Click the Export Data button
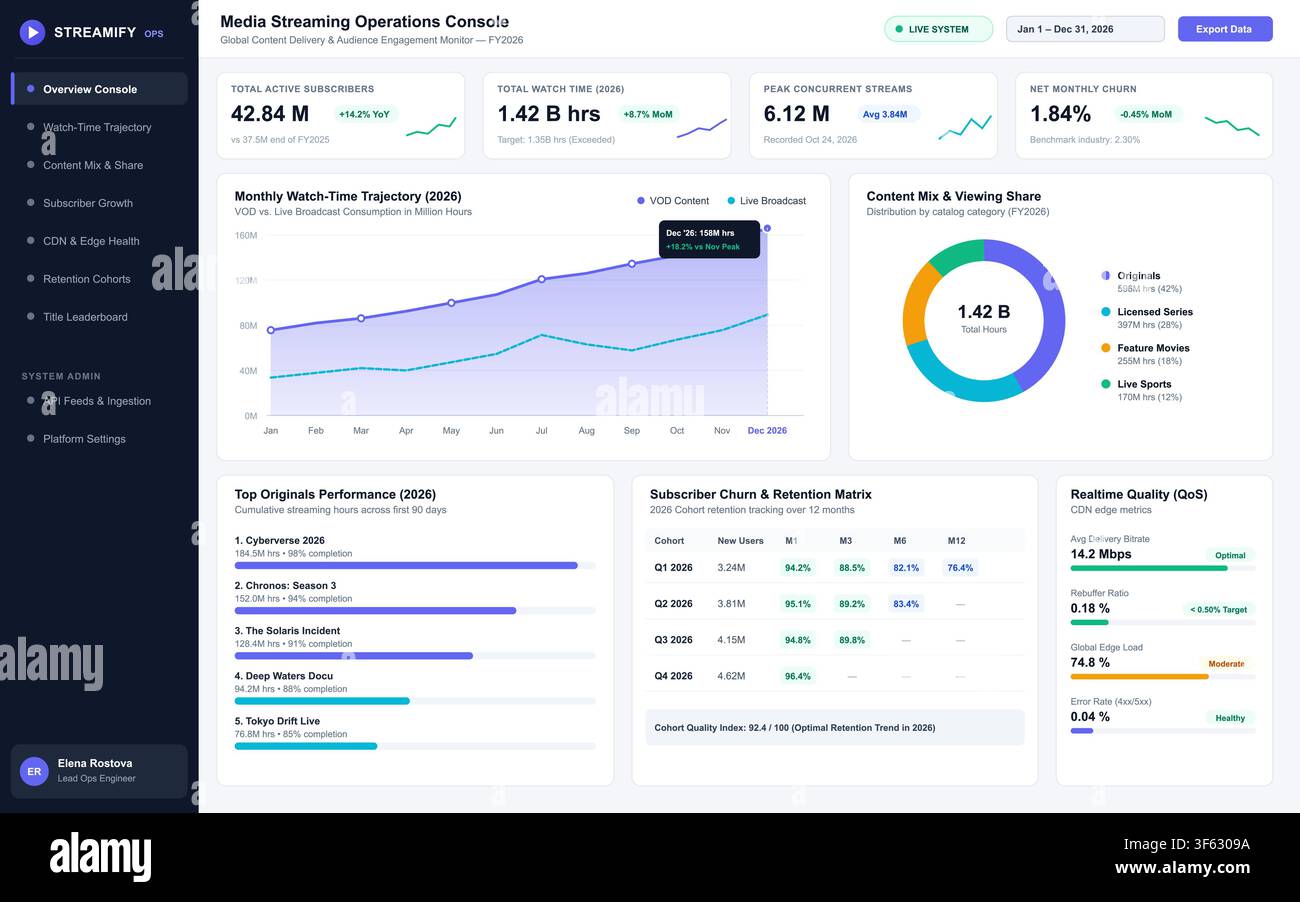This screenshot has width=1300, height=902. [x=1225, y=29]
